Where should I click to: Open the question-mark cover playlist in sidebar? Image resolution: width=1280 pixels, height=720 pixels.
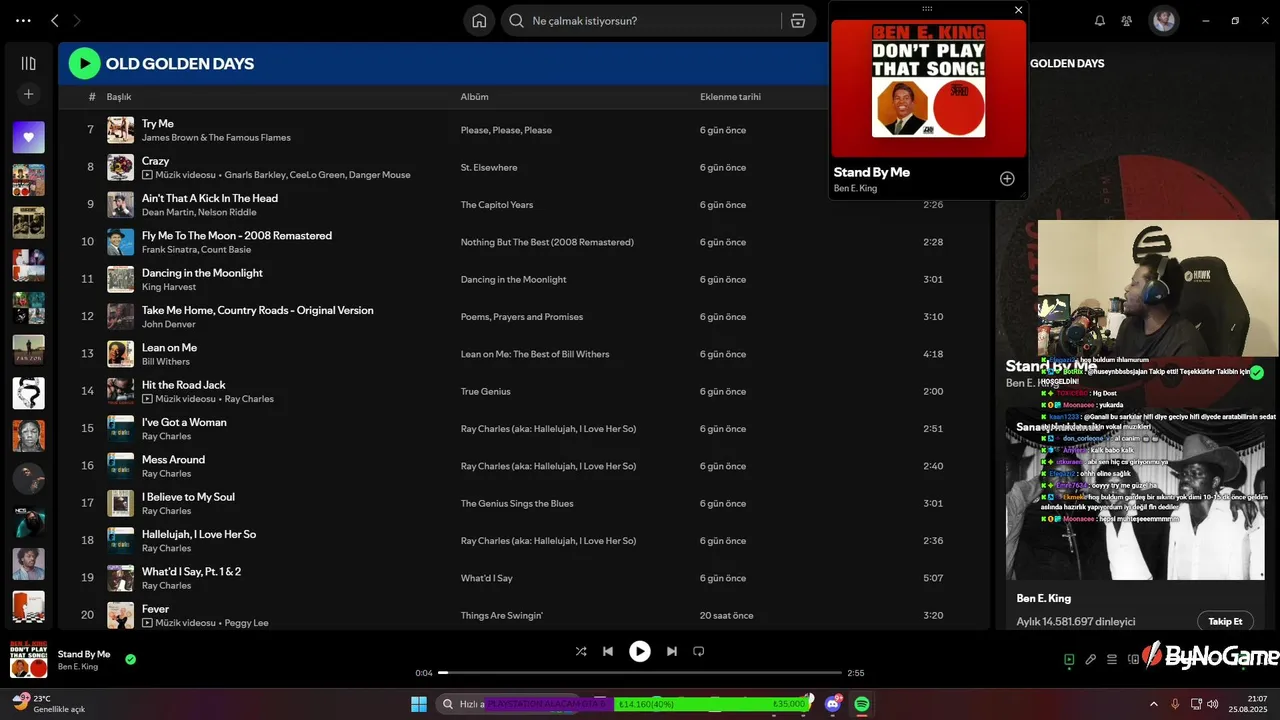tap(28, 393)
